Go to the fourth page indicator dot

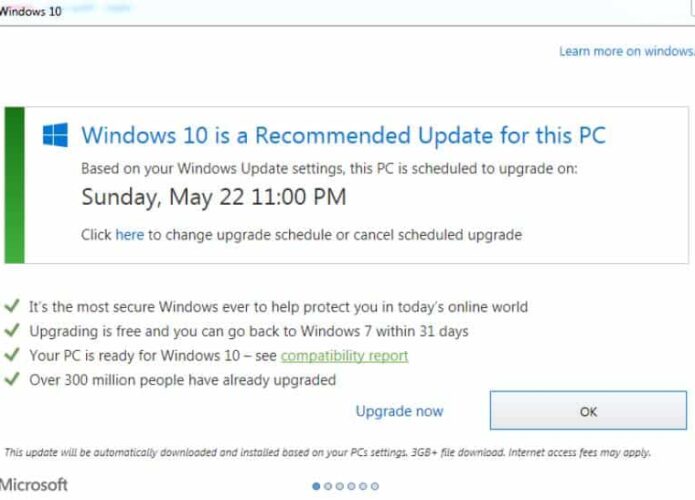351,486
